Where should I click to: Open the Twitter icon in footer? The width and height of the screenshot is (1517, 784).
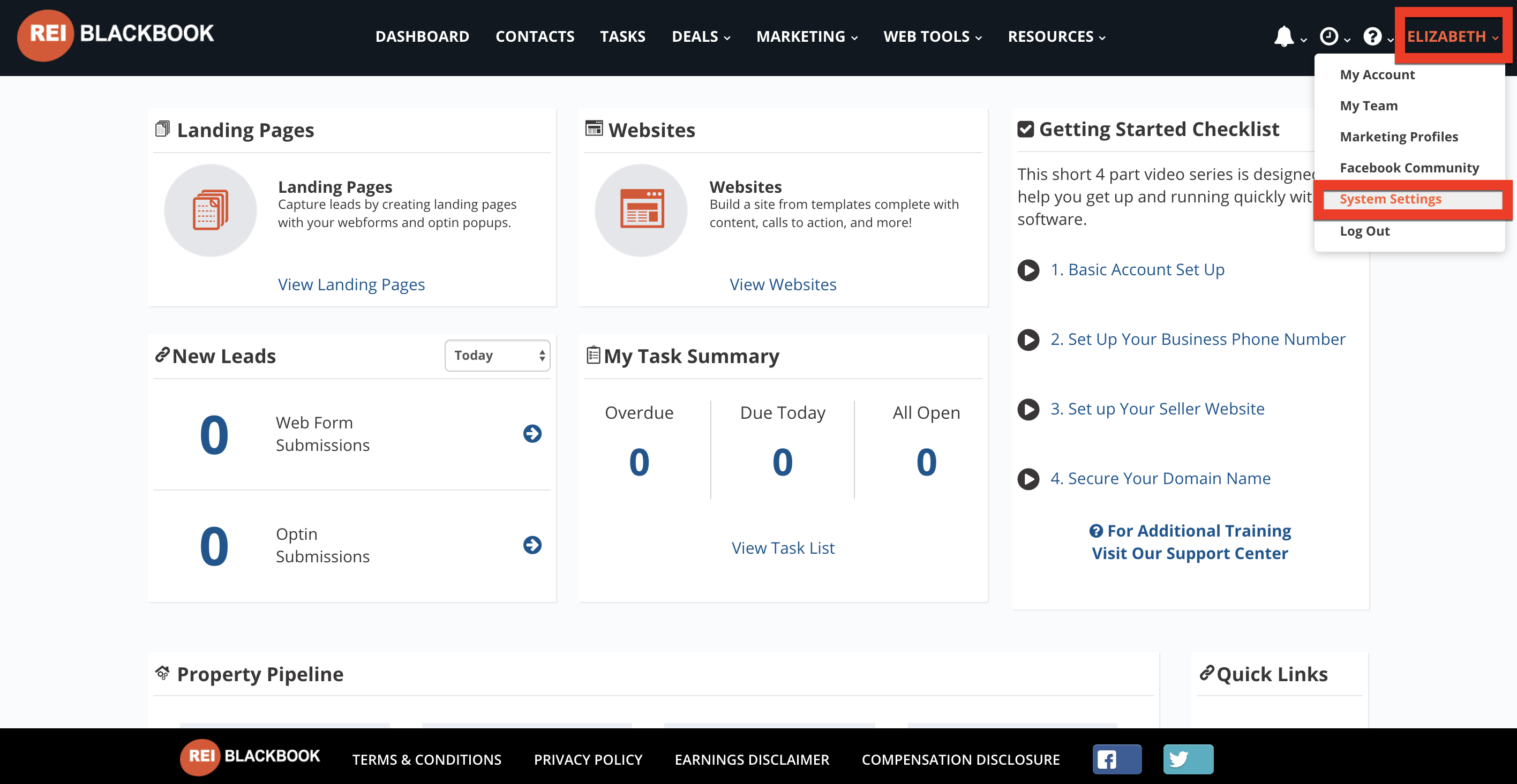[1189, 759]
